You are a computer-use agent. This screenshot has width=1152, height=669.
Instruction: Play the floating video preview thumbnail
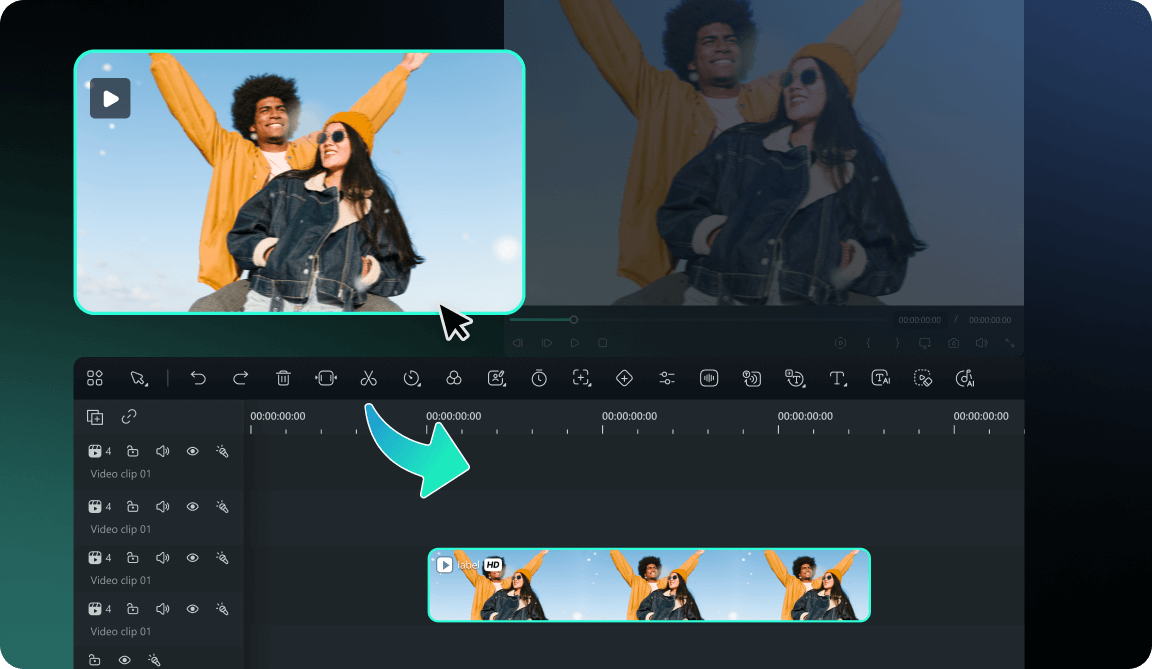click(x=110, y=98)
